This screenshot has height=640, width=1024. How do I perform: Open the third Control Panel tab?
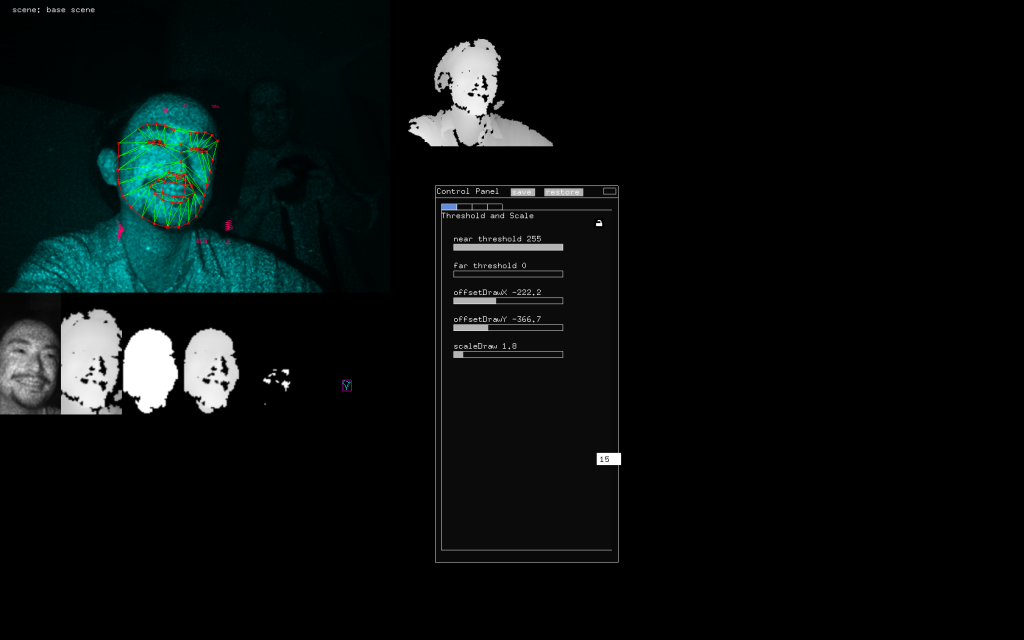479,207
